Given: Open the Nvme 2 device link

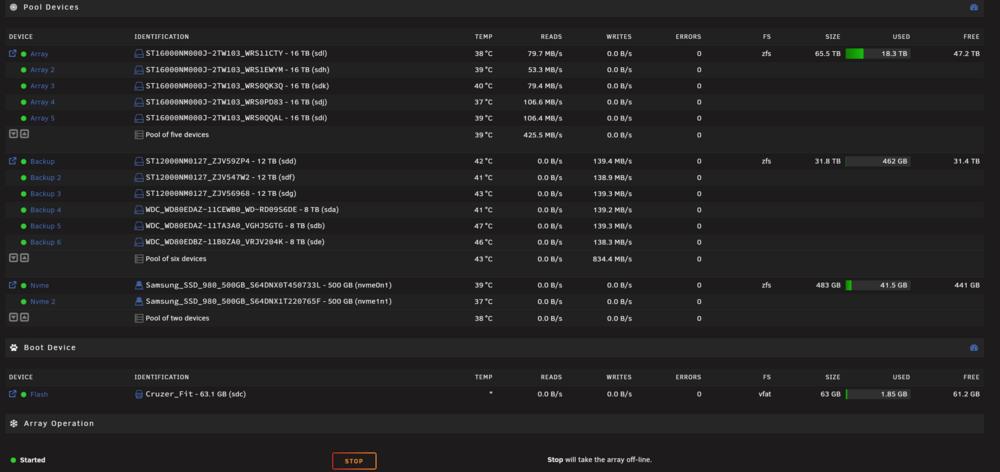Looking at the screenshot, I should (x=43, y=302).
